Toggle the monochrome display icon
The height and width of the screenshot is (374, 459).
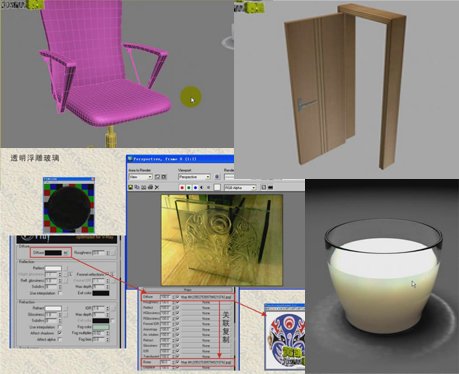pos(208,188)
